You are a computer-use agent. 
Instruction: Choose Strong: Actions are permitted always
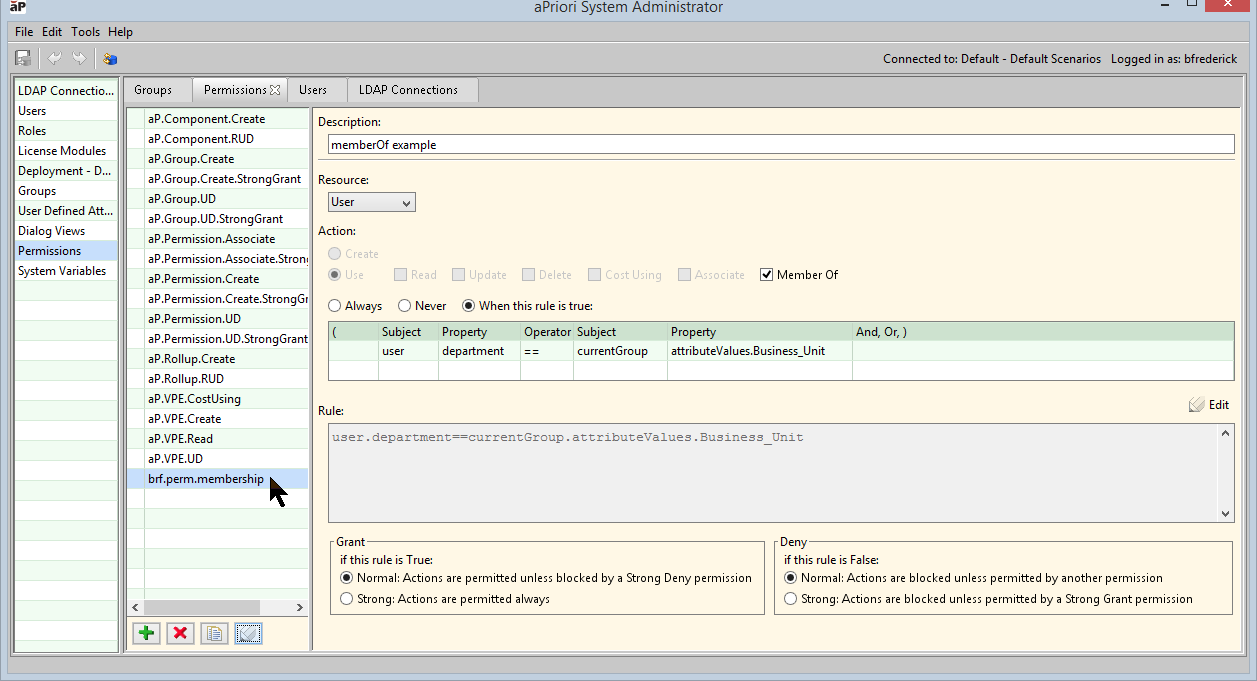(x=347, y=599)
